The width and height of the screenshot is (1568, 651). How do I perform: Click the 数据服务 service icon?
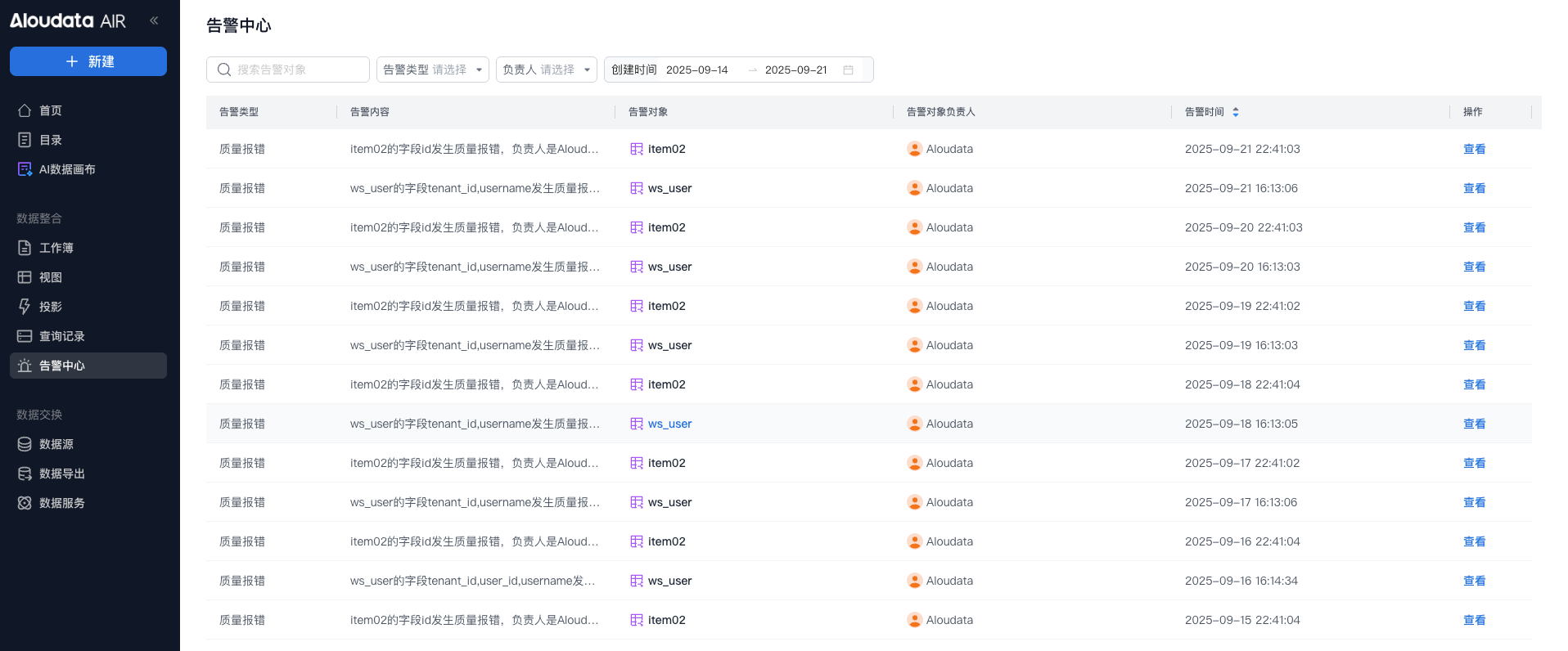(25, 503)
